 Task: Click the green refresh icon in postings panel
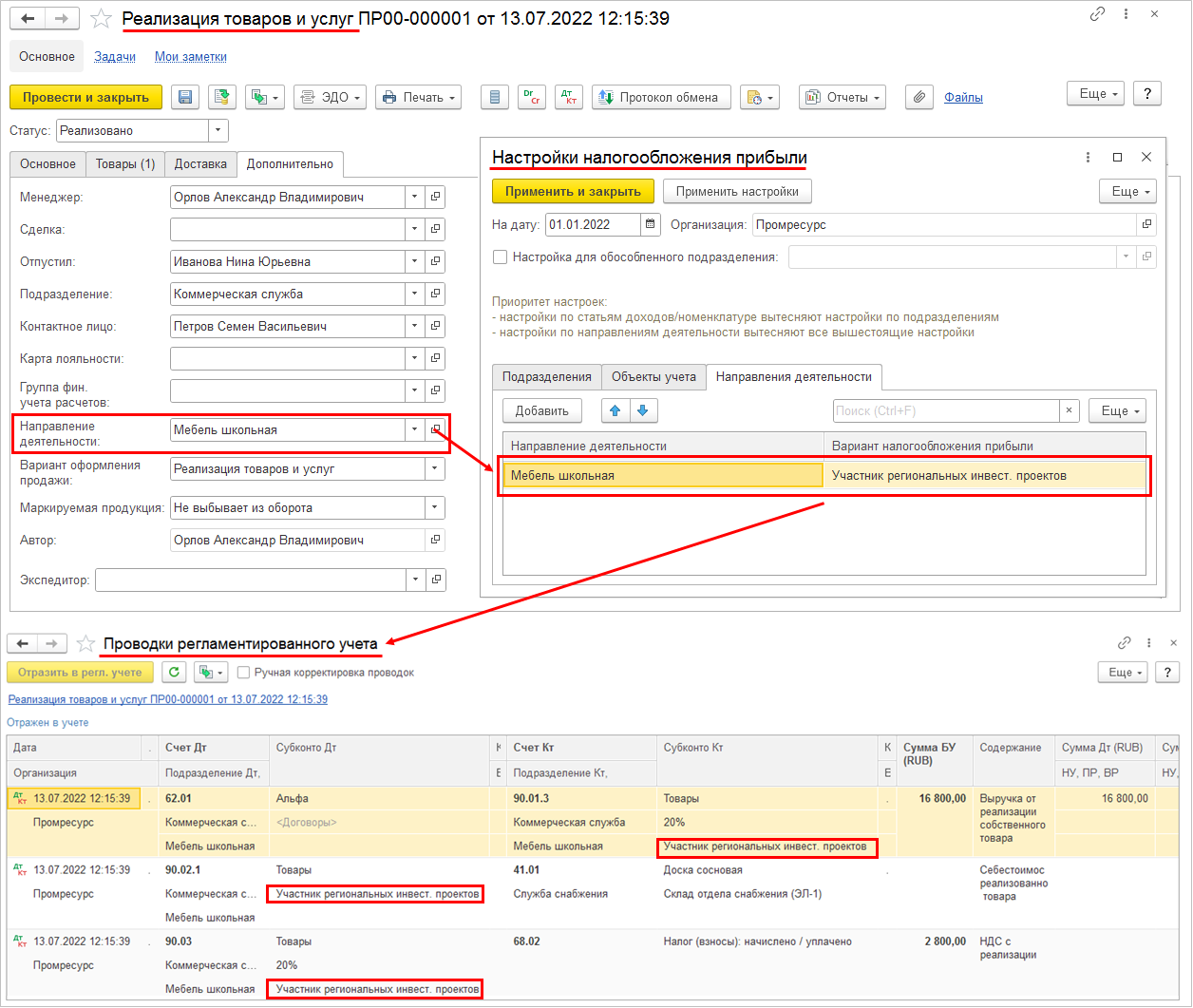pos(173,673)
